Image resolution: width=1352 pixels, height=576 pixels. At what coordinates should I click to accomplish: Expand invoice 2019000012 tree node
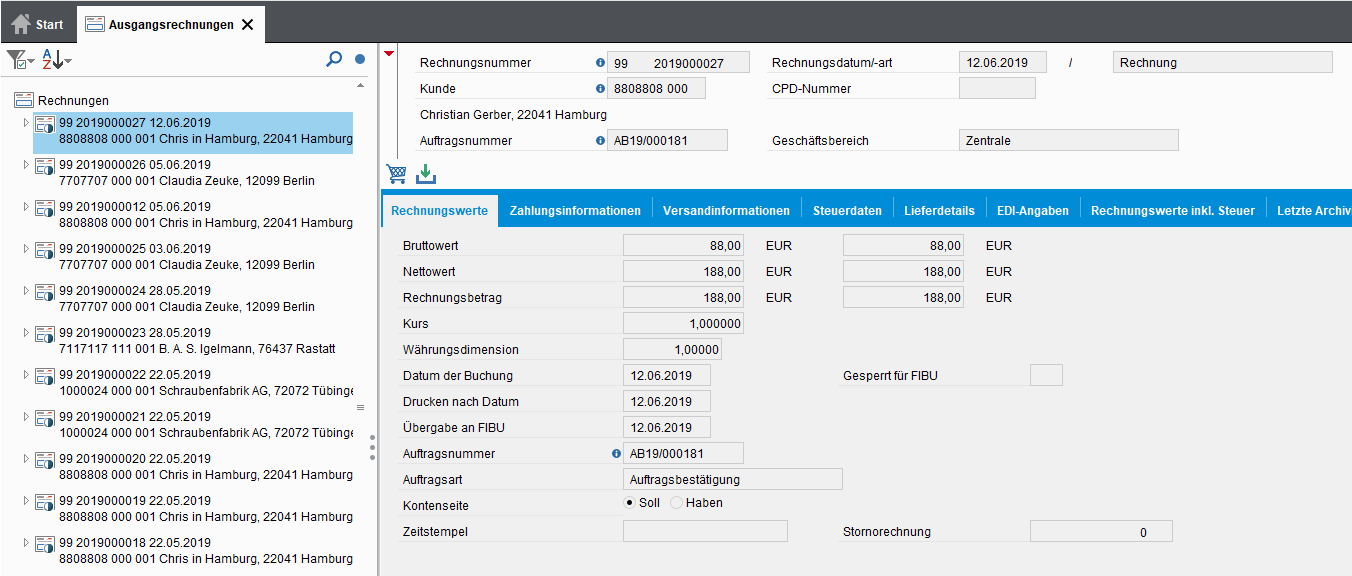tap(26, 206)
